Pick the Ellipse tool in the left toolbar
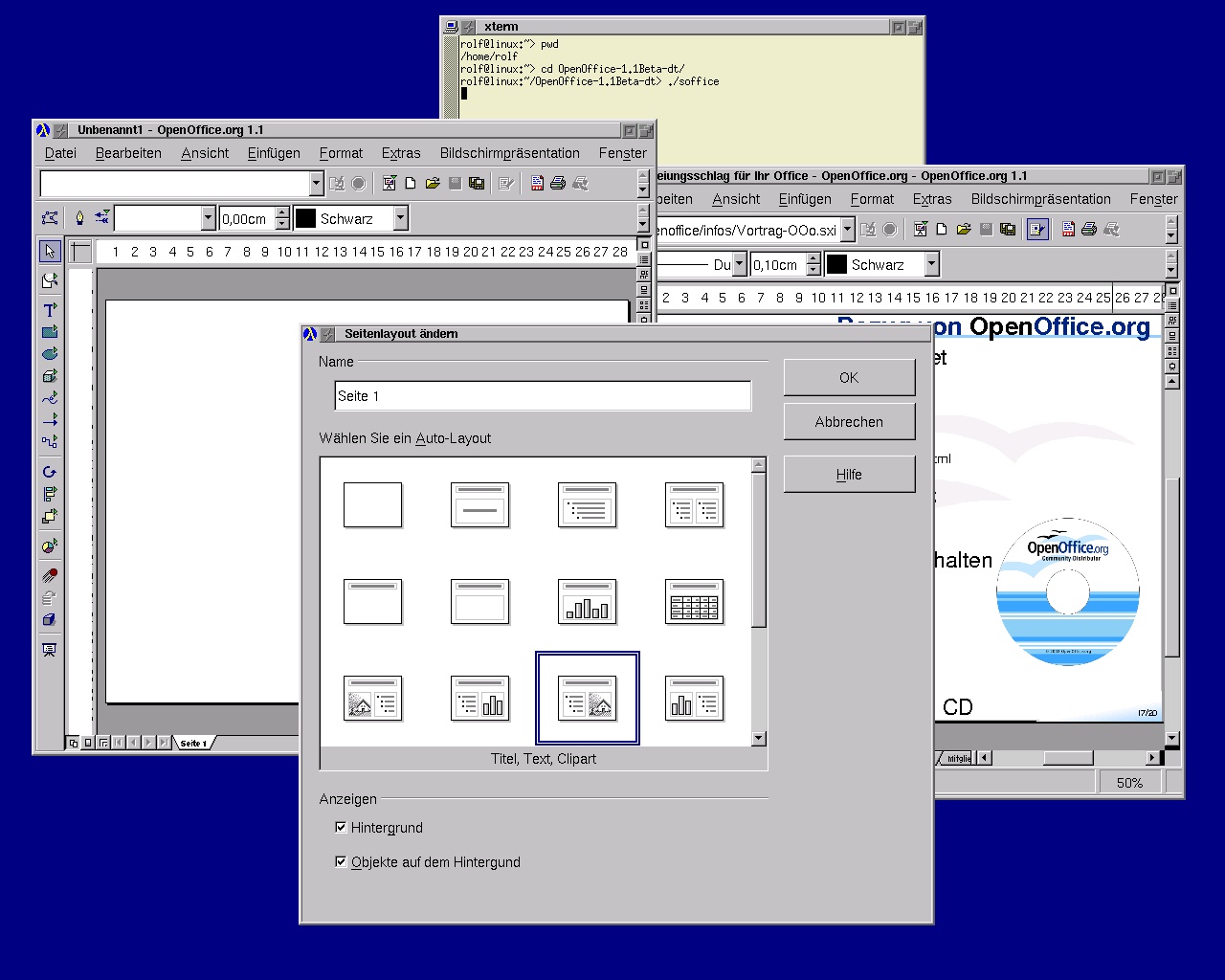The image size is (1225, 980). click(50, 354)
